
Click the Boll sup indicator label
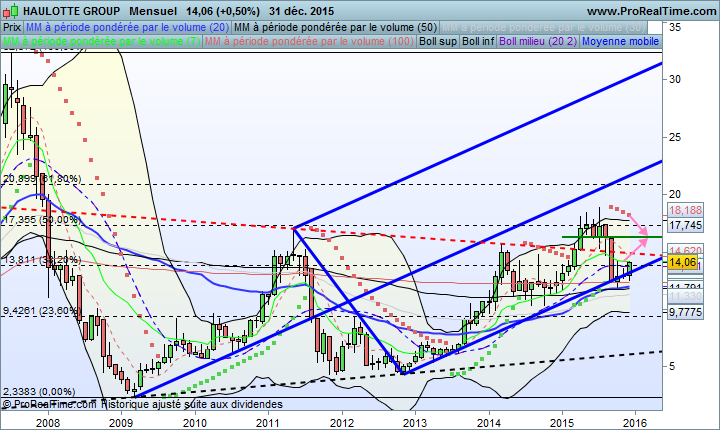pyautogui.click(x=438, y=41)
